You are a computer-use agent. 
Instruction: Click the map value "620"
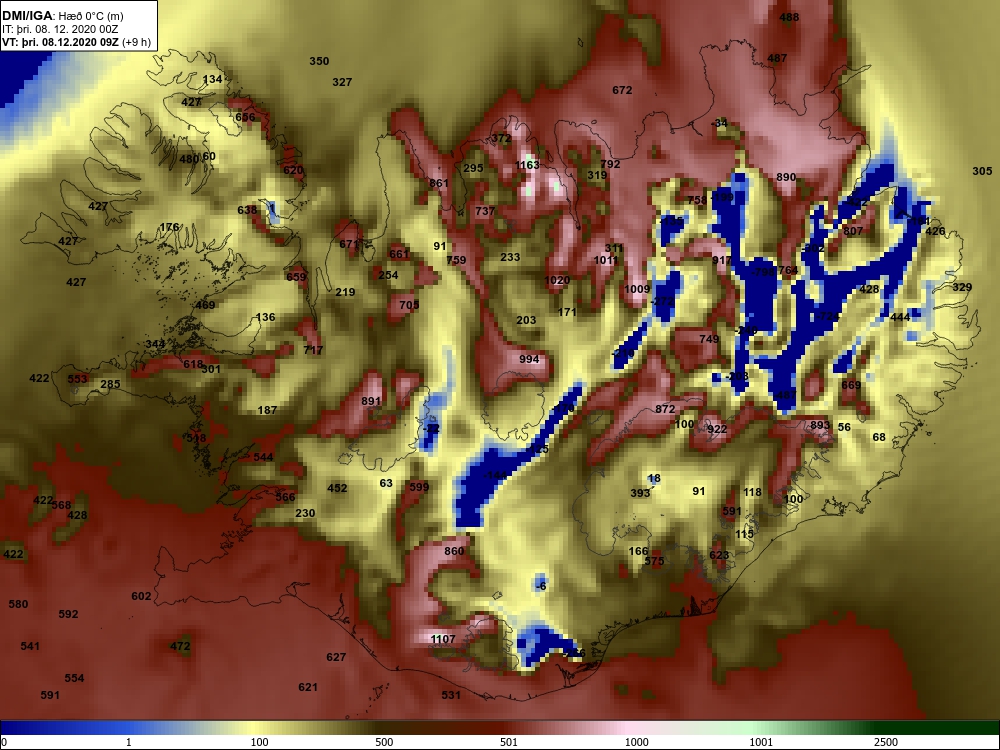[293, 170]
